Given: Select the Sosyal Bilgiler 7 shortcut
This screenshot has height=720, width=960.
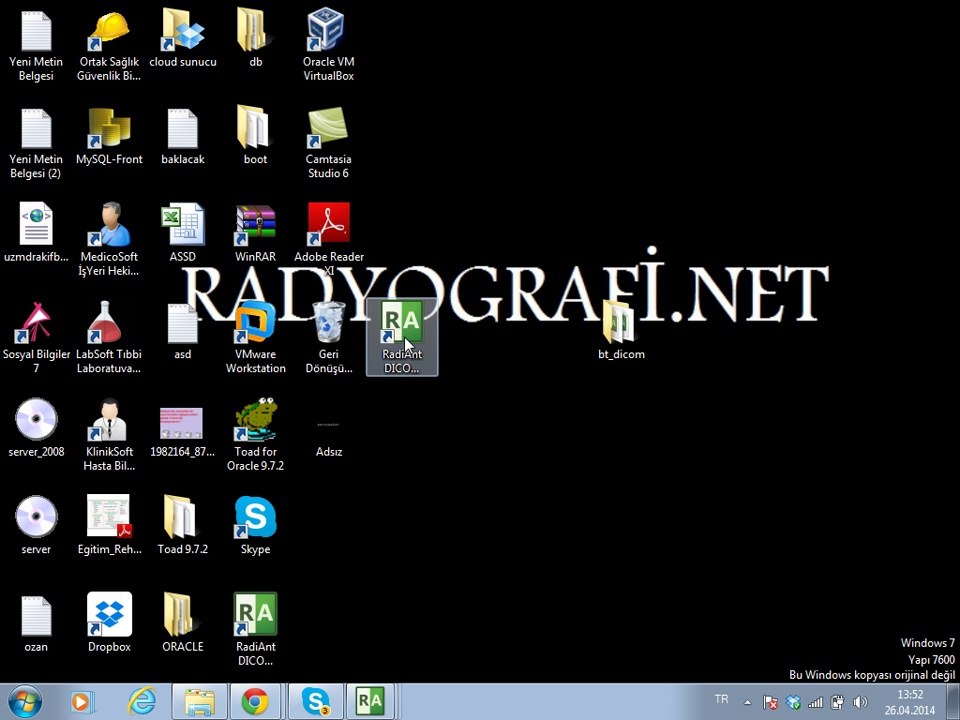Looking at the screenshot, I should pos(36,337).
